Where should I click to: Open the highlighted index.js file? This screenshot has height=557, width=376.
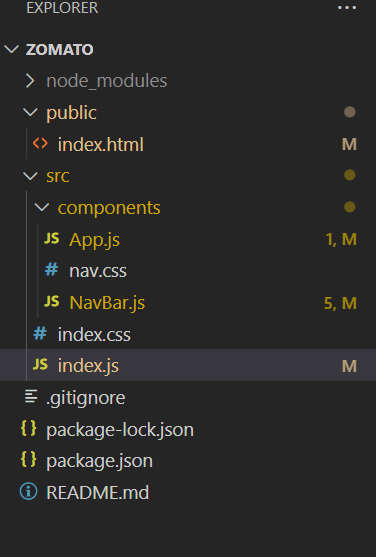coord(88,366)
